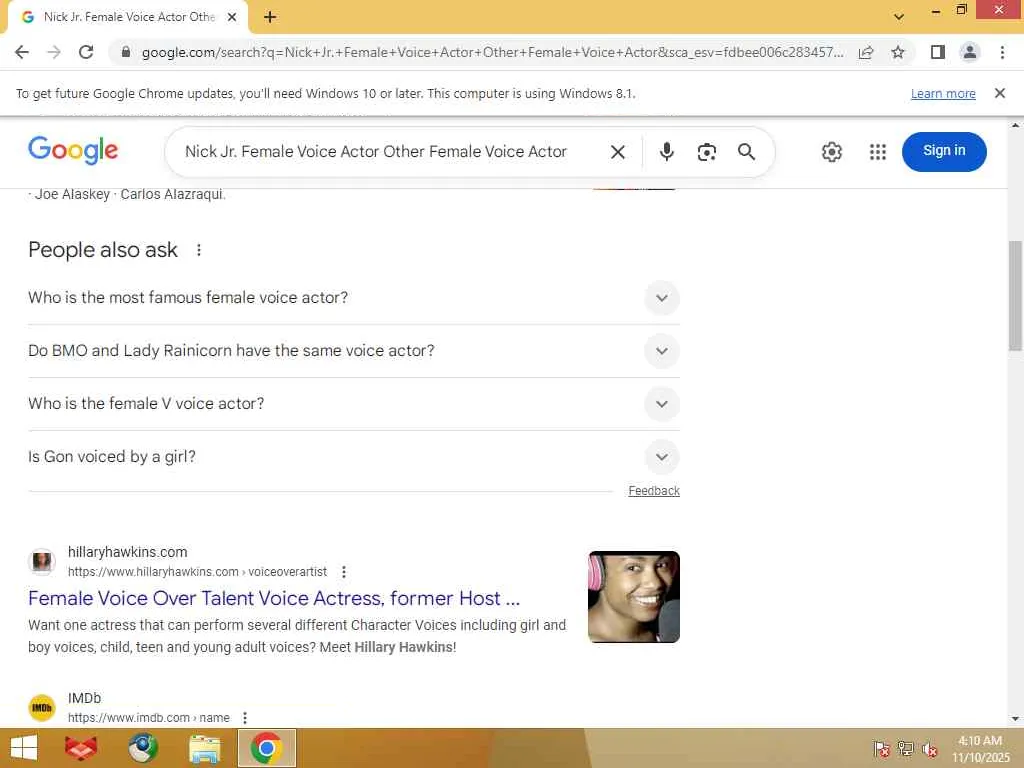Close the Nick Jr. Female Voice Actor tab
The width and height of the screenshot is (1024, 768).
click(232, 17)
